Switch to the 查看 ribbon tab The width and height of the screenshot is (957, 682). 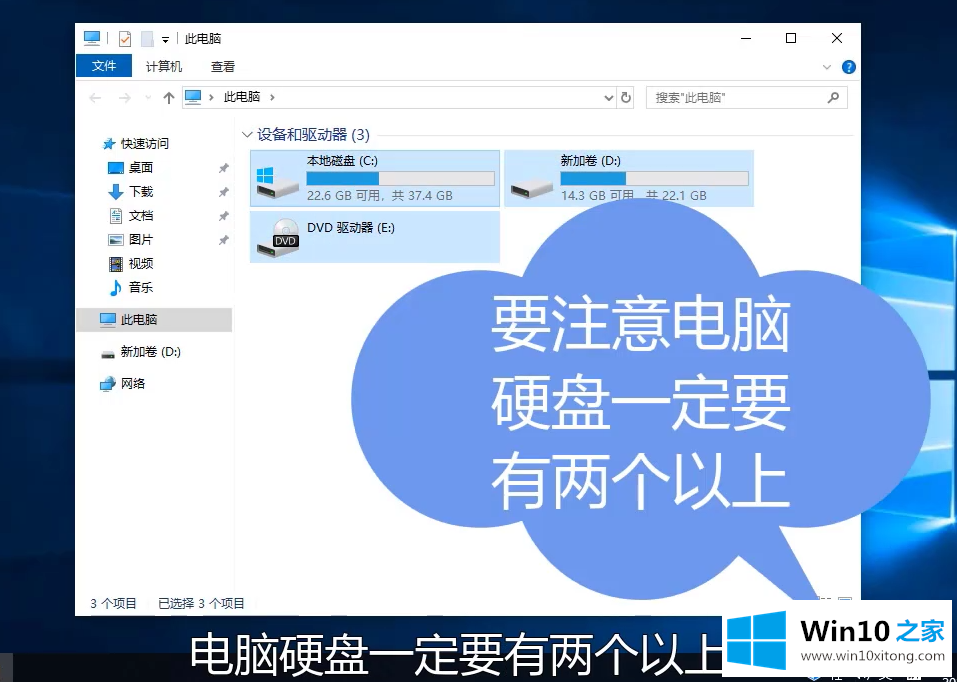[223, 66]
